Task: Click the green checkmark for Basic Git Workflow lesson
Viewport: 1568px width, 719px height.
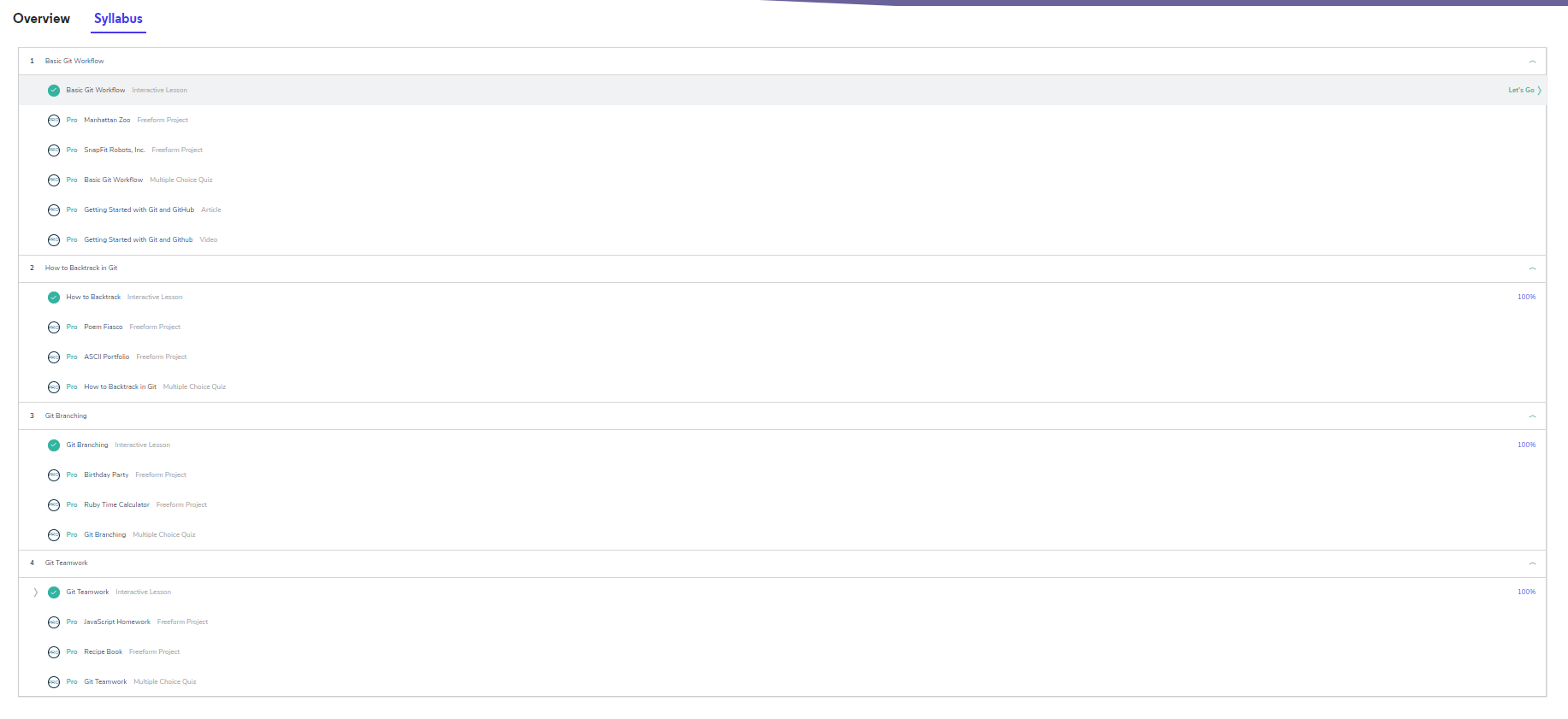Action: tap(54, 91)
